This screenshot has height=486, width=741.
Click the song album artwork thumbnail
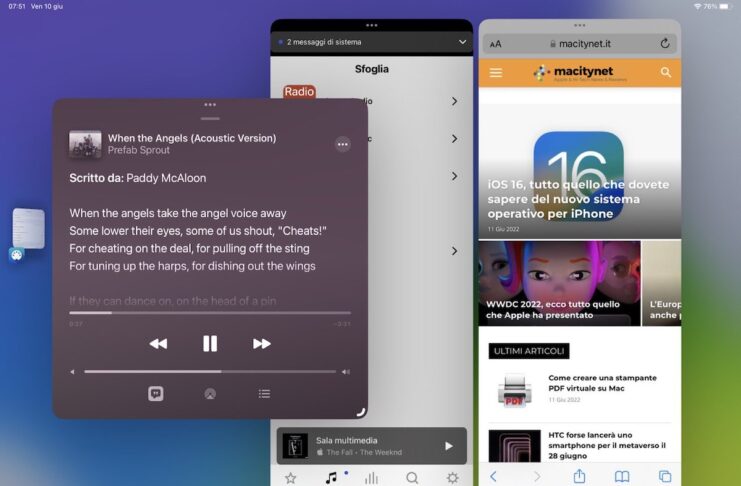85,144
